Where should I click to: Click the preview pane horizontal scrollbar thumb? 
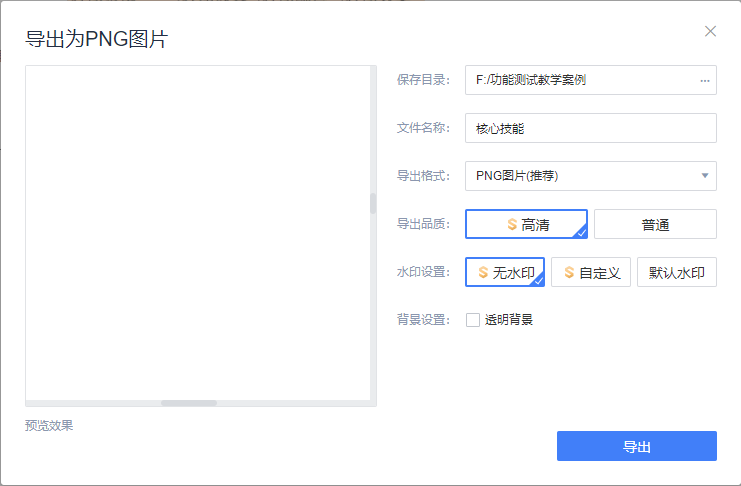pos(189,403)
